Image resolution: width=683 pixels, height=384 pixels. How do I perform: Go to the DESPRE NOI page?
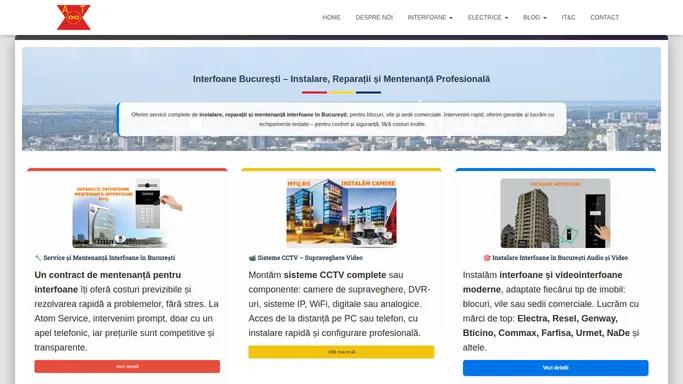point(374,17)
